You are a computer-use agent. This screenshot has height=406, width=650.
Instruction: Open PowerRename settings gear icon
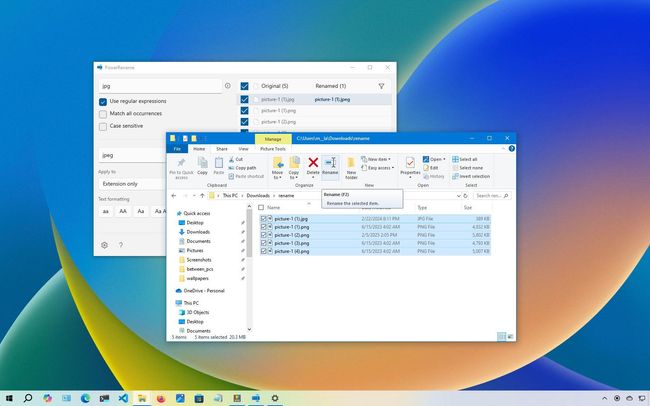coord(104,245)
